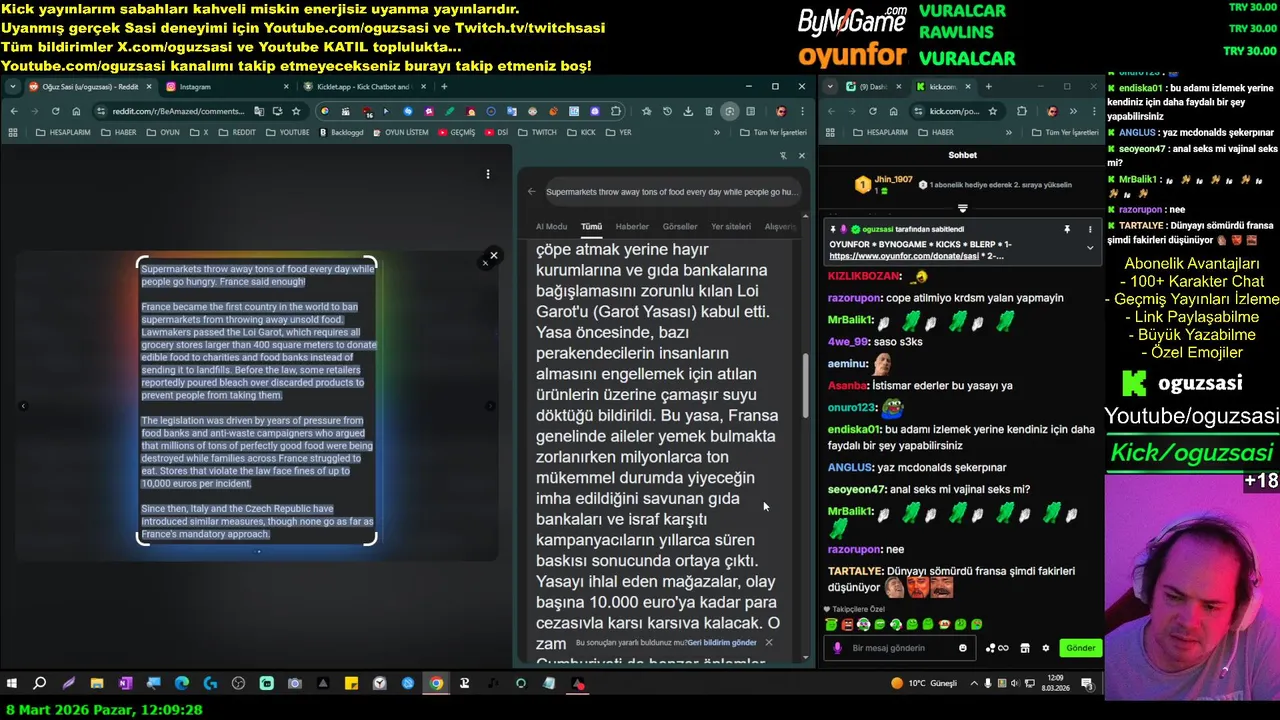Open new tab in left browser
This screenshot has width=1280, height=720.
pos(446,87)
